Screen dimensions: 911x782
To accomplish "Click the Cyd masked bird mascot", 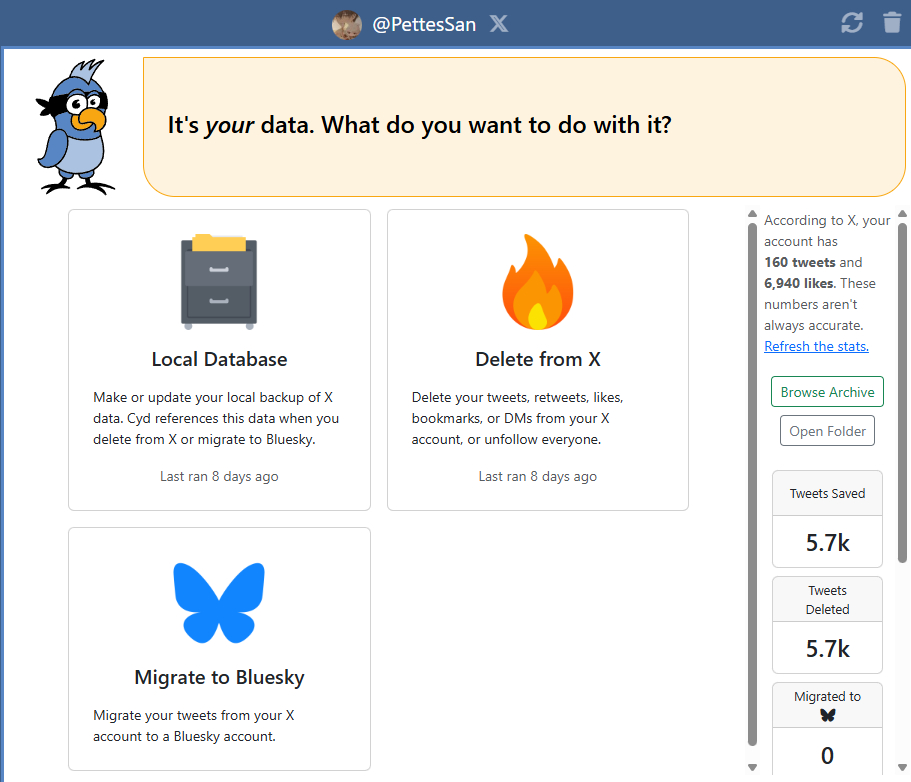I will [77, 127].
